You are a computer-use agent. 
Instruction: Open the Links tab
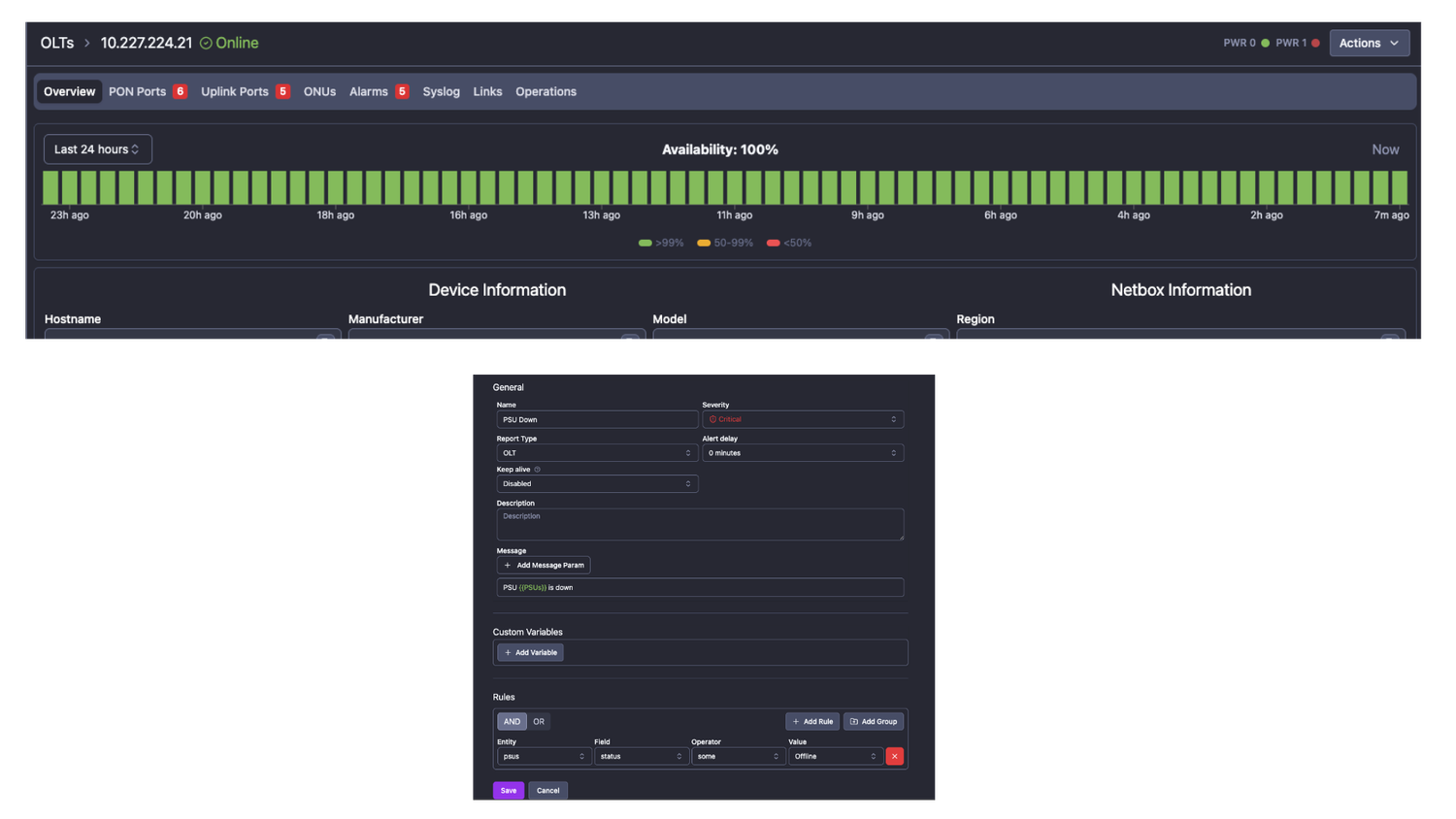(x=487, y=91)
